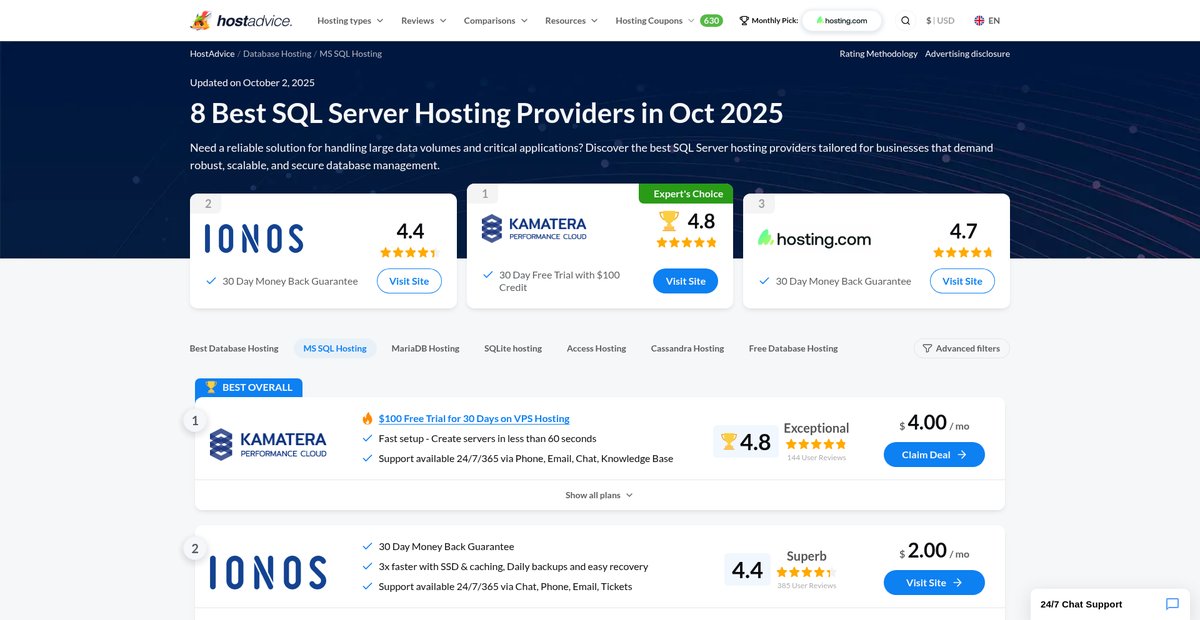Click the BEST OVERALL ribbon
Screen dimensions: 1200x620
(248, 387)
